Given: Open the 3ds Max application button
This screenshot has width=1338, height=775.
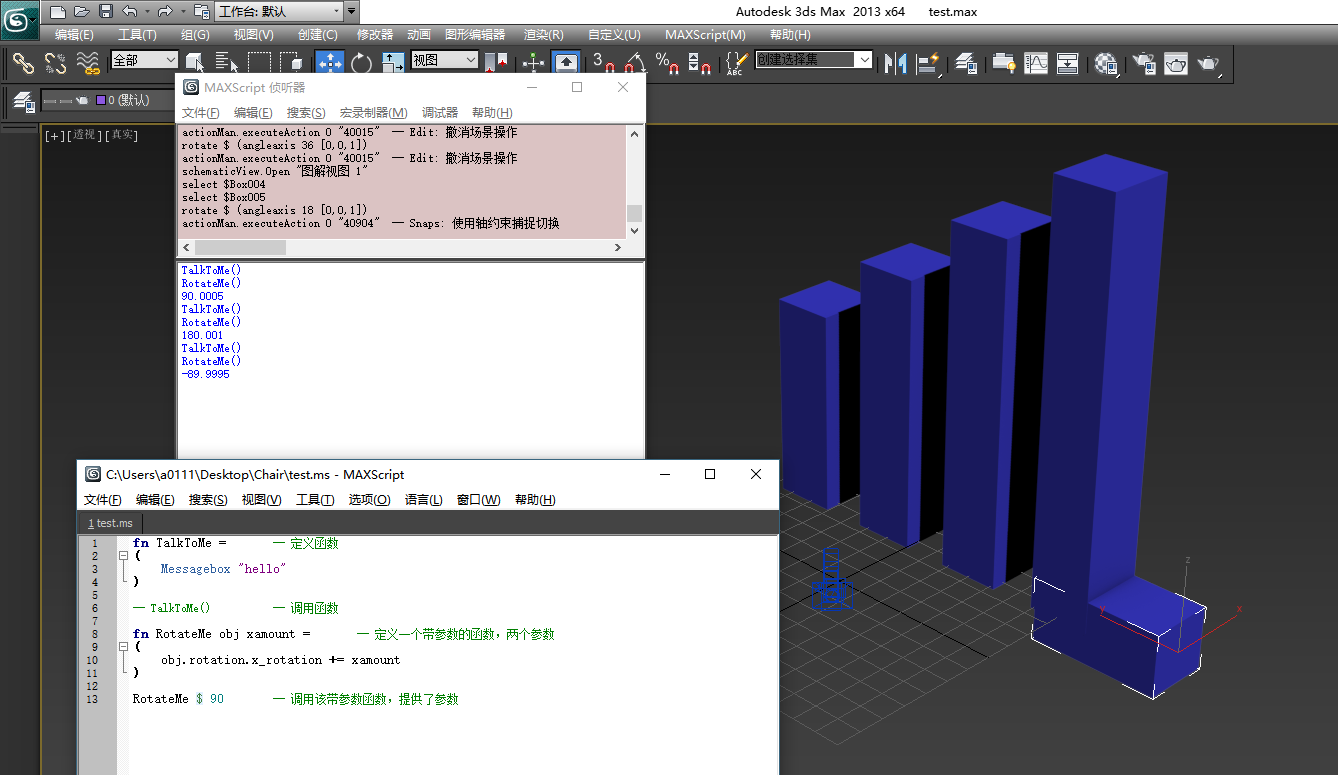Looking at the screenshot, I should 19,20.
